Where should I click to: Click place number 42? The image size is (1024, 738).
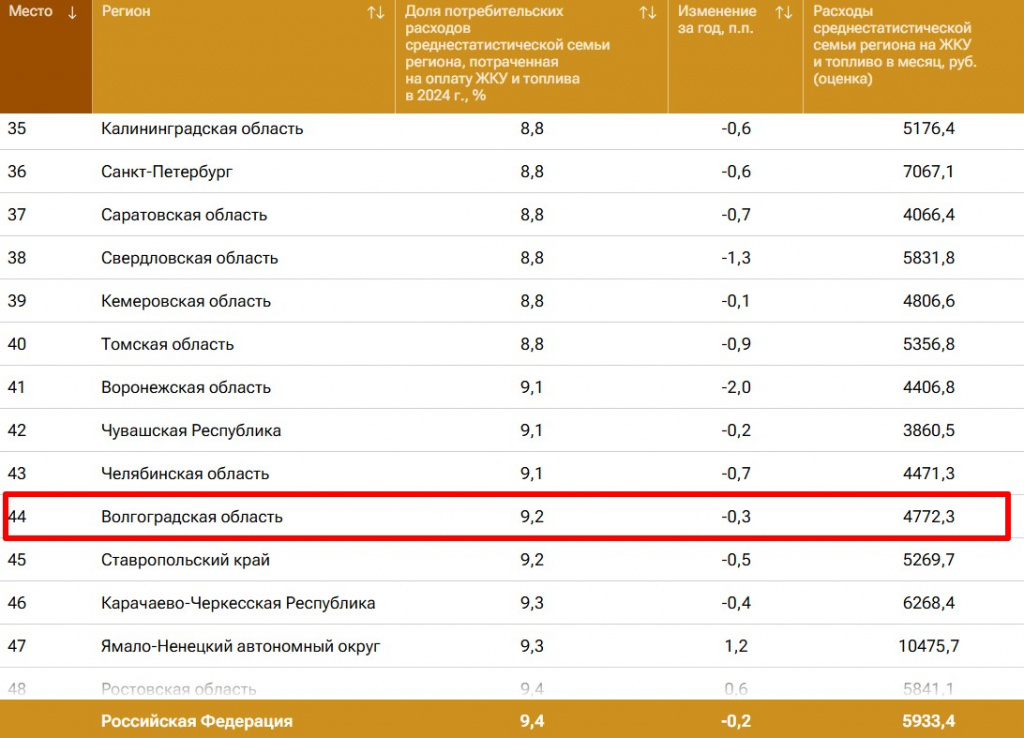17,430
